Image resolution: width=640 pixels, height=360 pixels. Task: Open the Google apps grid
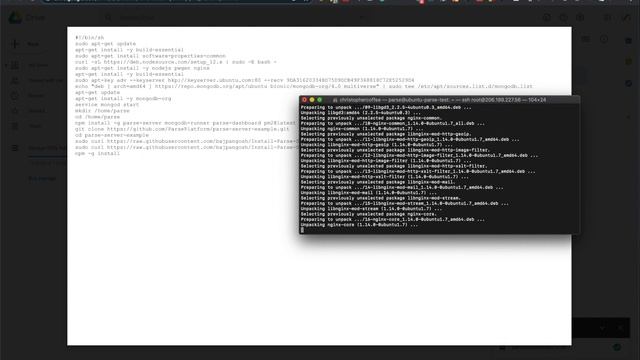click(607, 18)
